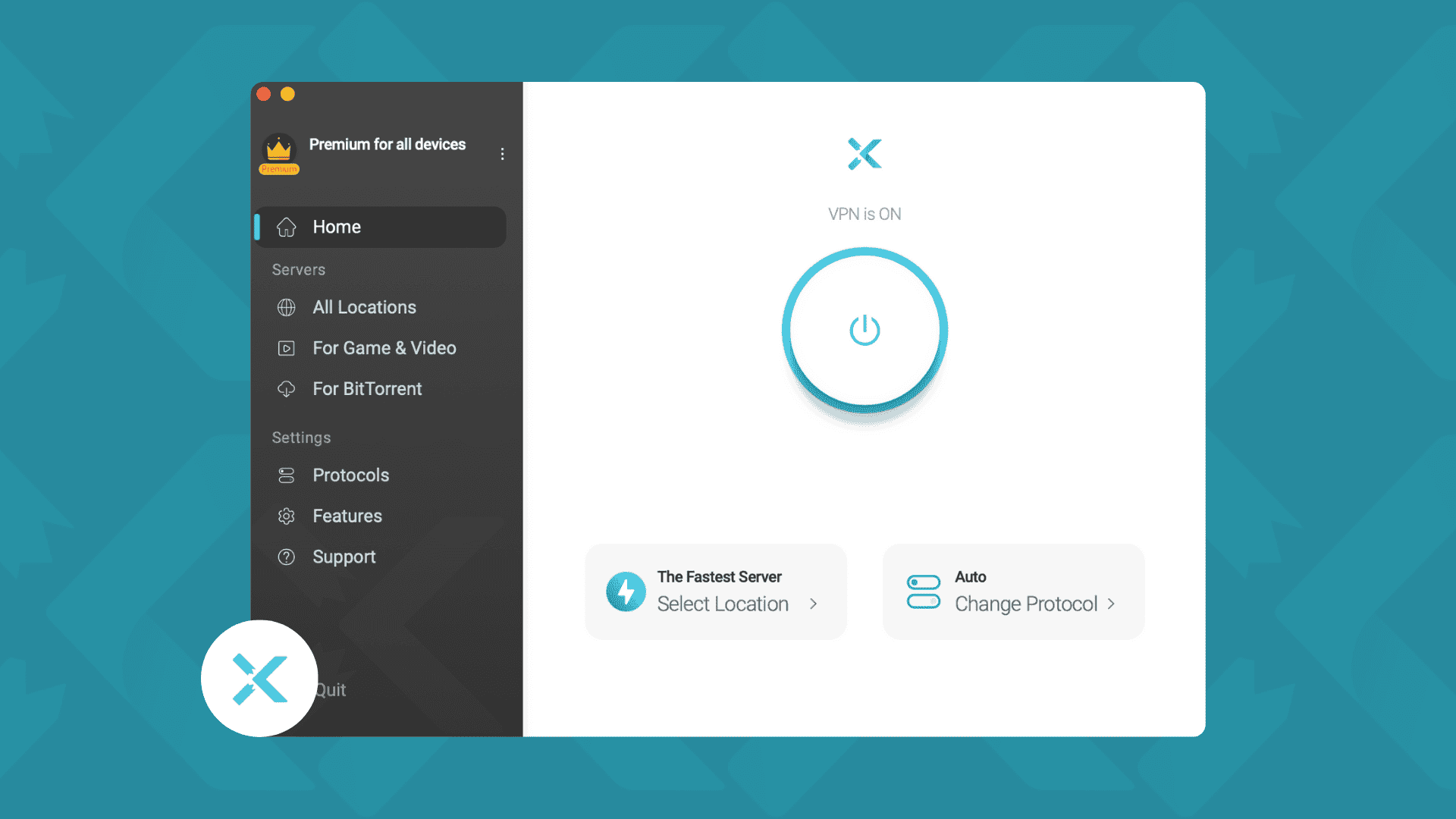This screenshot has height=819, width=1456.
Task: Select the For BitTorrent servers
Action: [365, 388]
